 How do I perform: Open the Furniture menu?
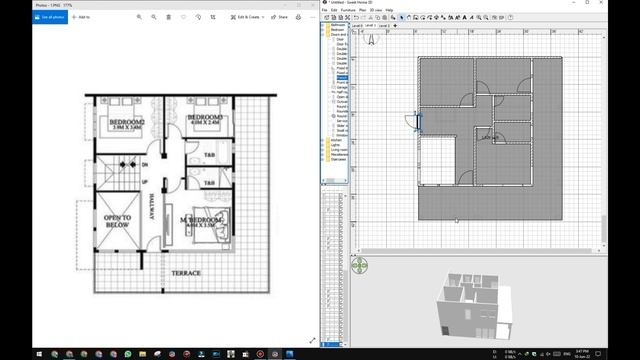348,10
